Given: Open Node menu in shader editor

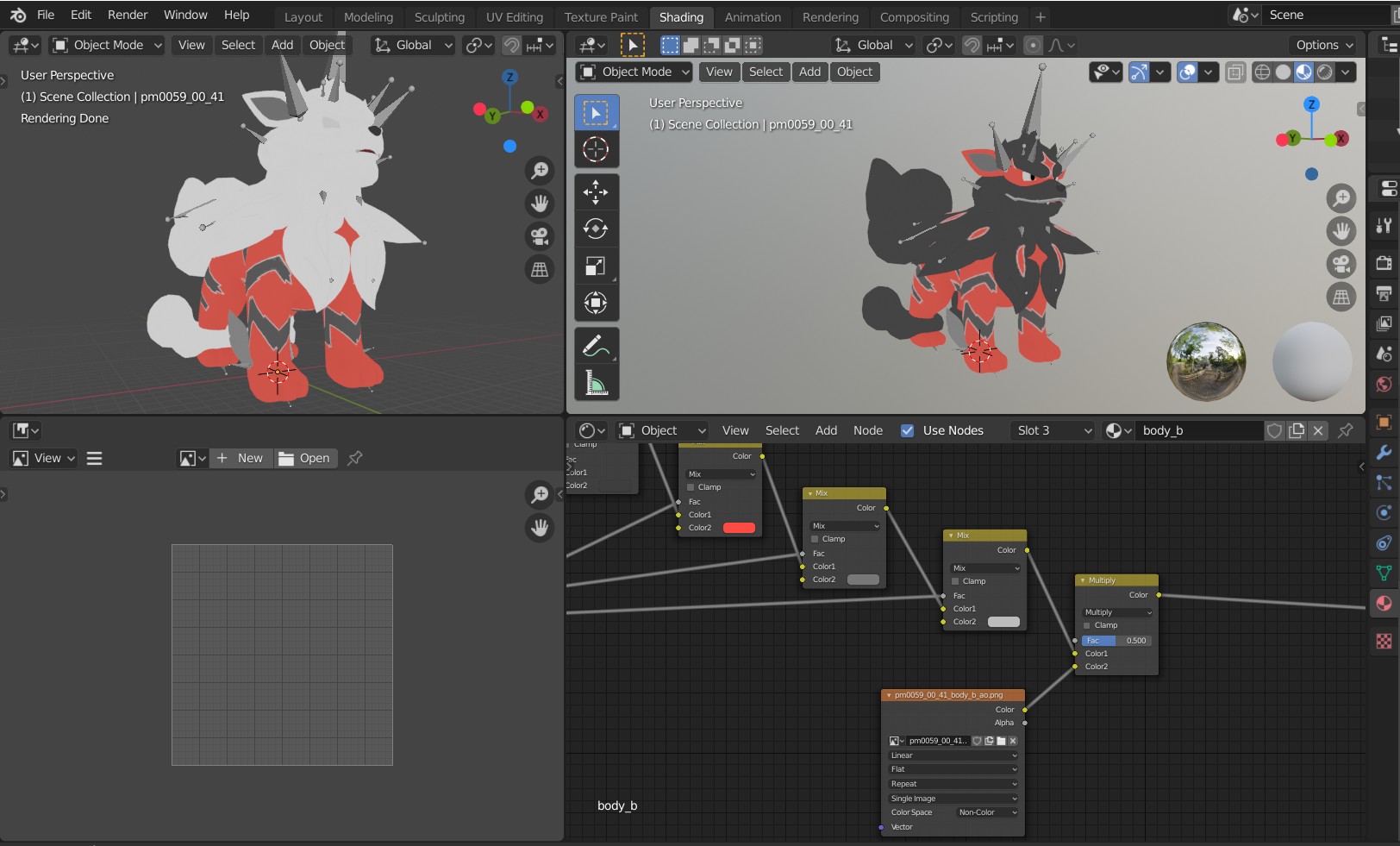Looking at the screenshot, I should (x=867, y=430).
